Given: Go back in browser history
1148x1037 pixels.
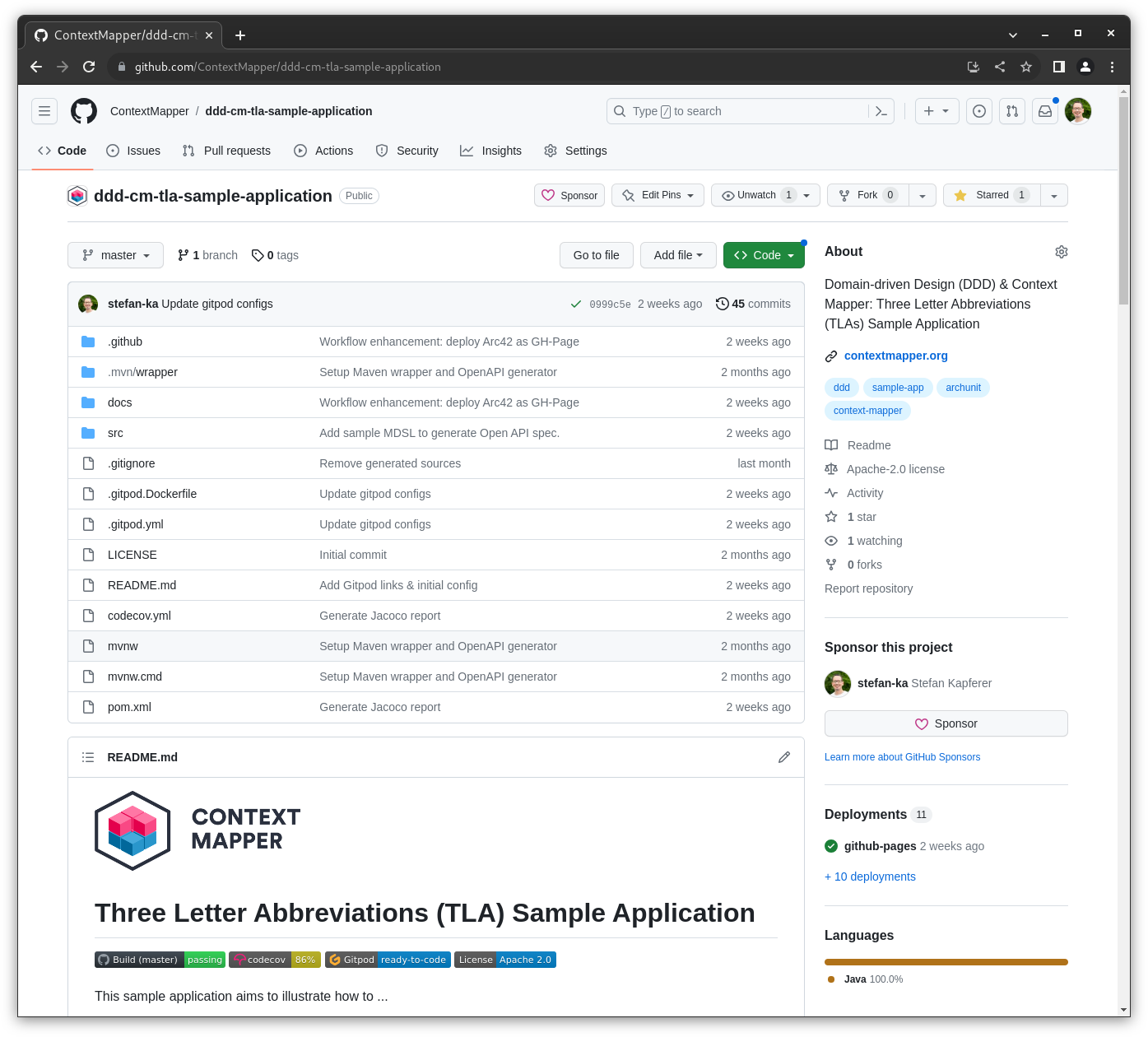Looking at the screenshot, I should 36,67.
